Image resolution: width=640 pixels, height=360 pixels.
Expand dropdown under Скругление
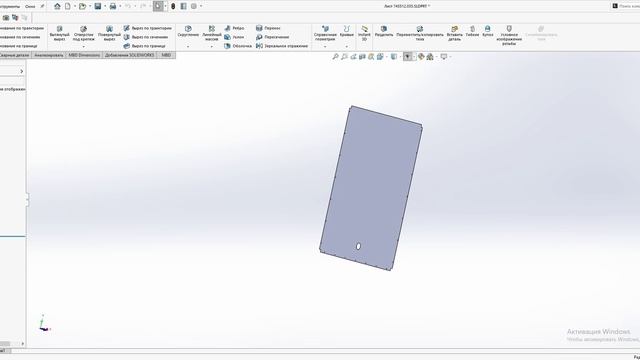pyautogui.click(x=188, y=47)
